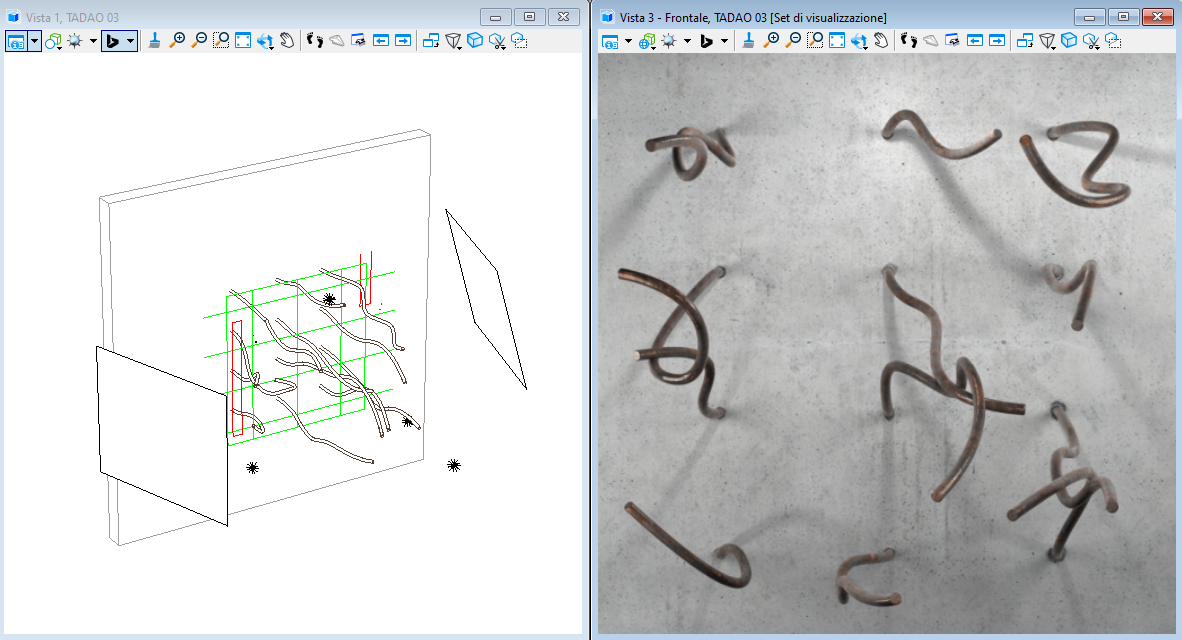Select Copy View tool in Vista 3
Image resolution: width=1182 pixels, height=640 pixels.
tap(1025, 41)
